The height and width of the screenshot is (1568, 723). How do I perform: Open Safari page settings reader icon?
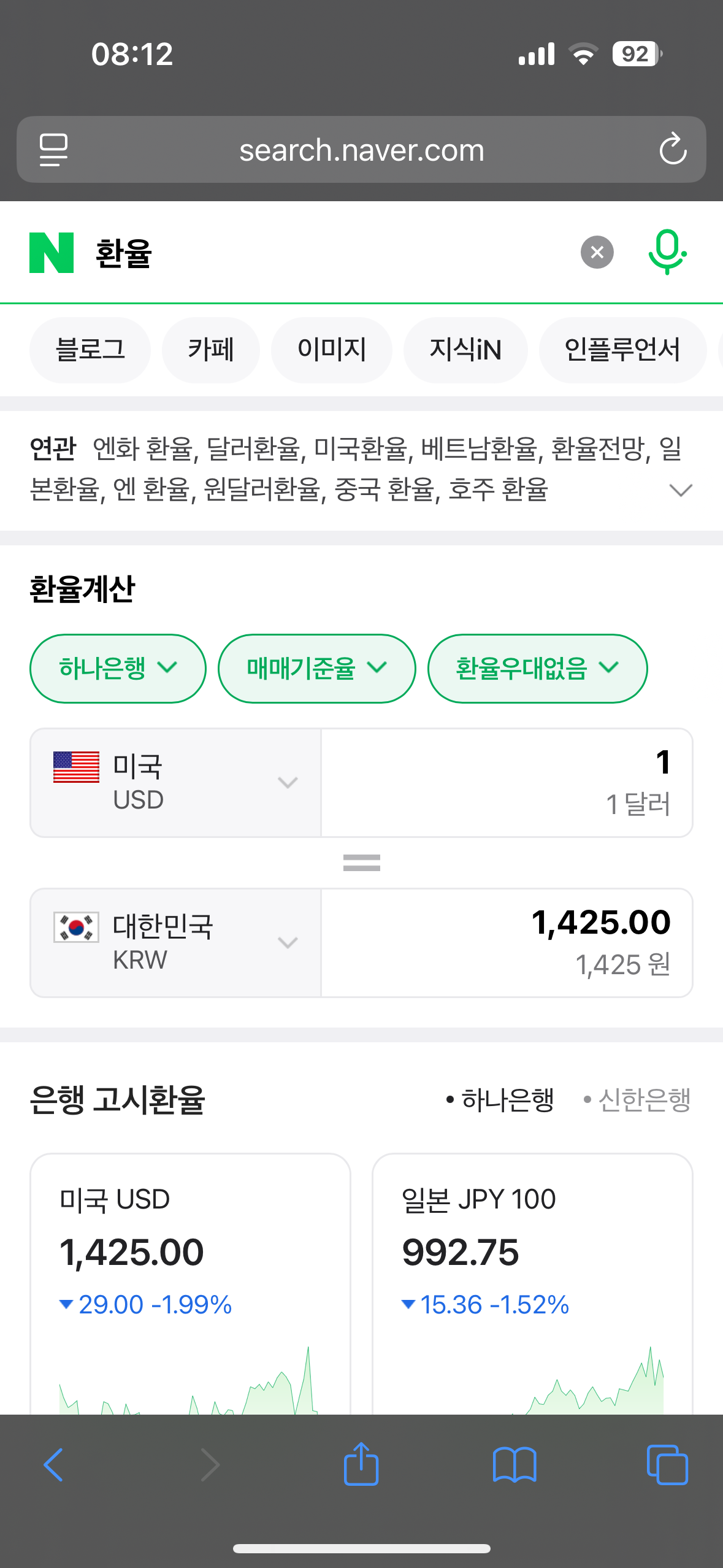coord(53,150)
